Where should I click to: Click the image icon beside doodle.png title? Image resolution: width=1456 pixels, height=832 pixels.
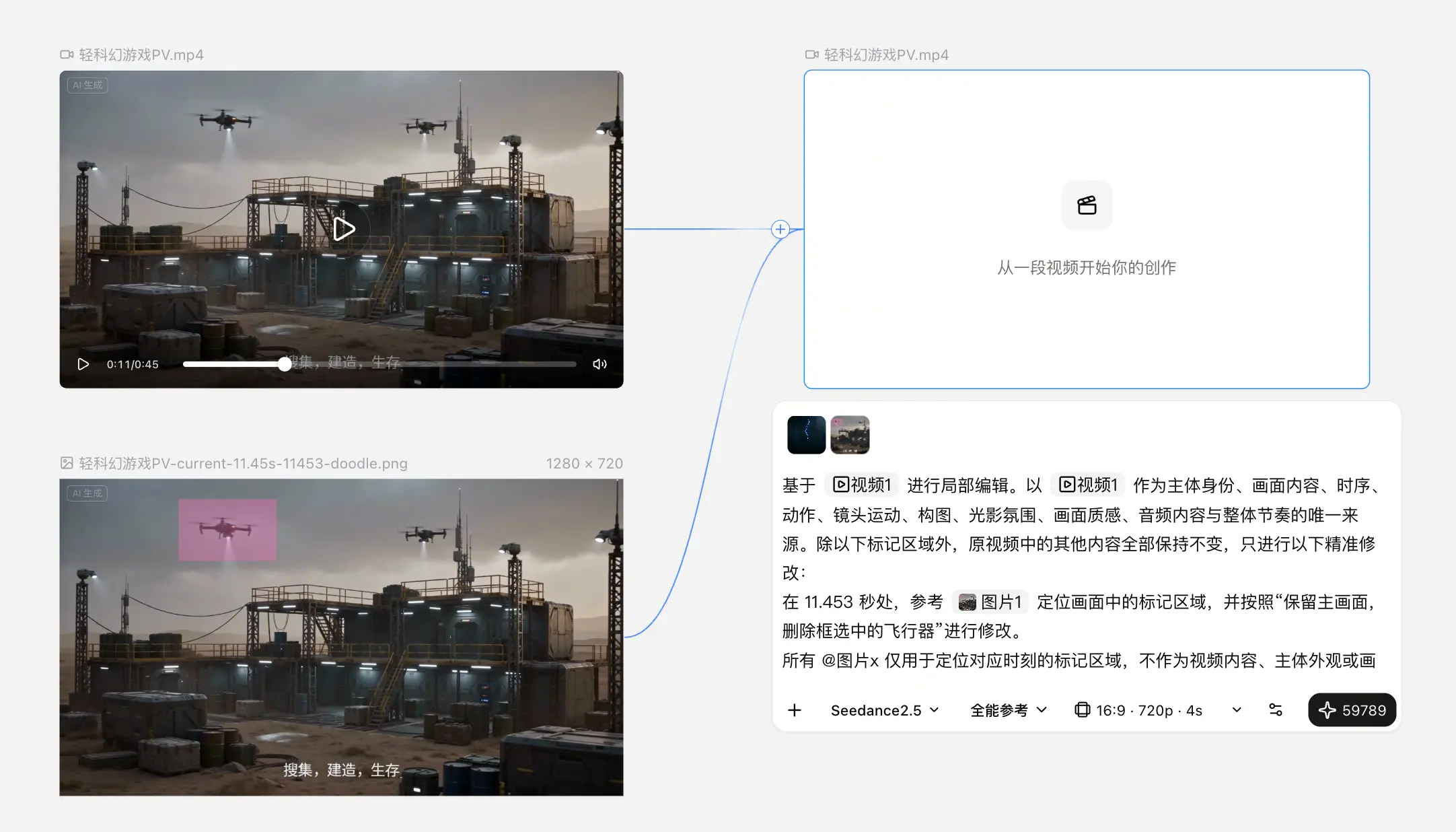[67, 463]
